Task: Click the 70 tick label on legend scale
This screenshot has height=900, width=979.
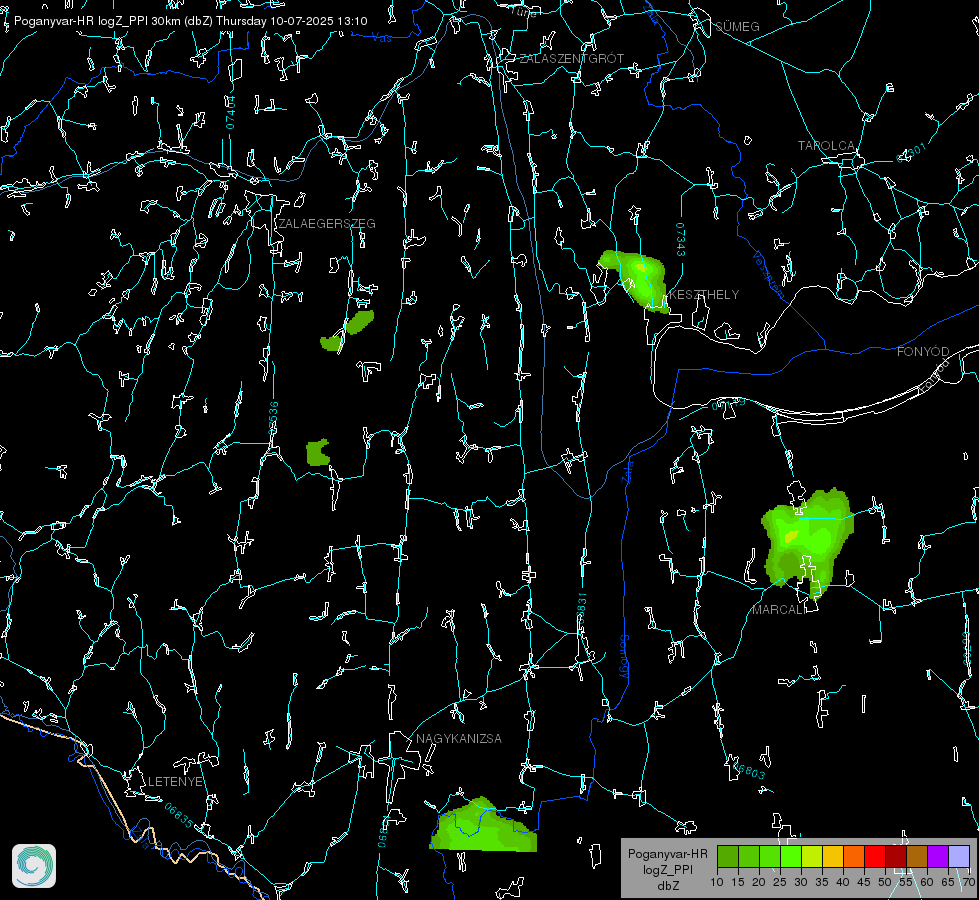Action: click(969, 883)
